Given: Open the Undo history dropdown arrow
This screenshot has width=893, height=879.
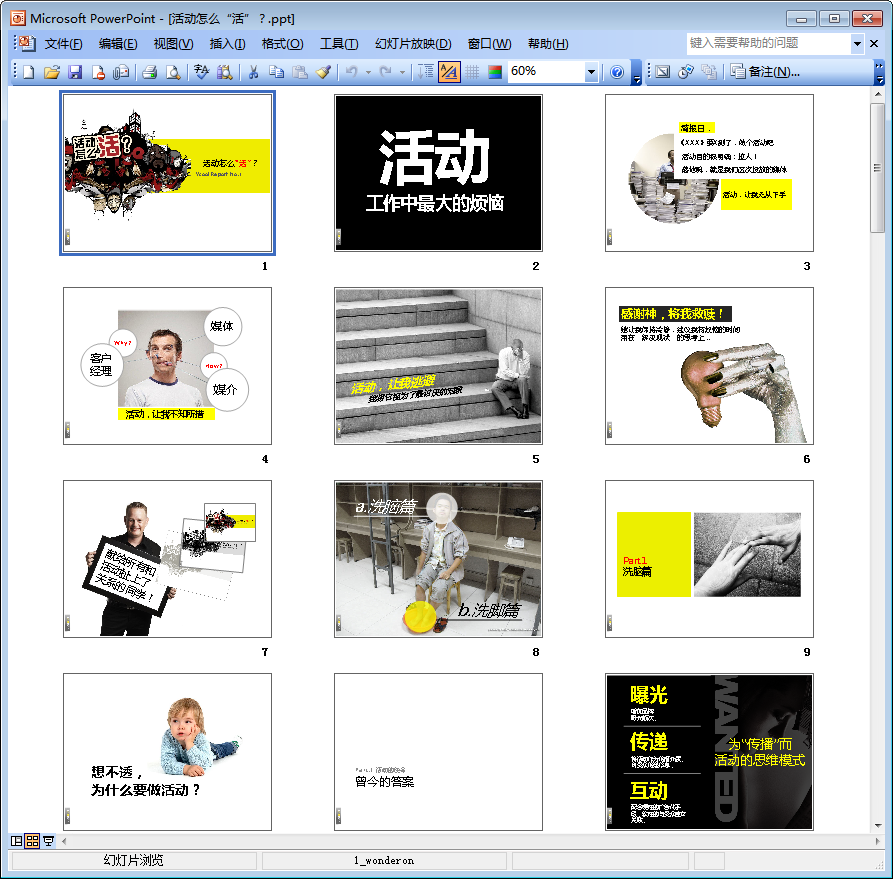Looking at the screenshot, I should click(x=368, y=72).
